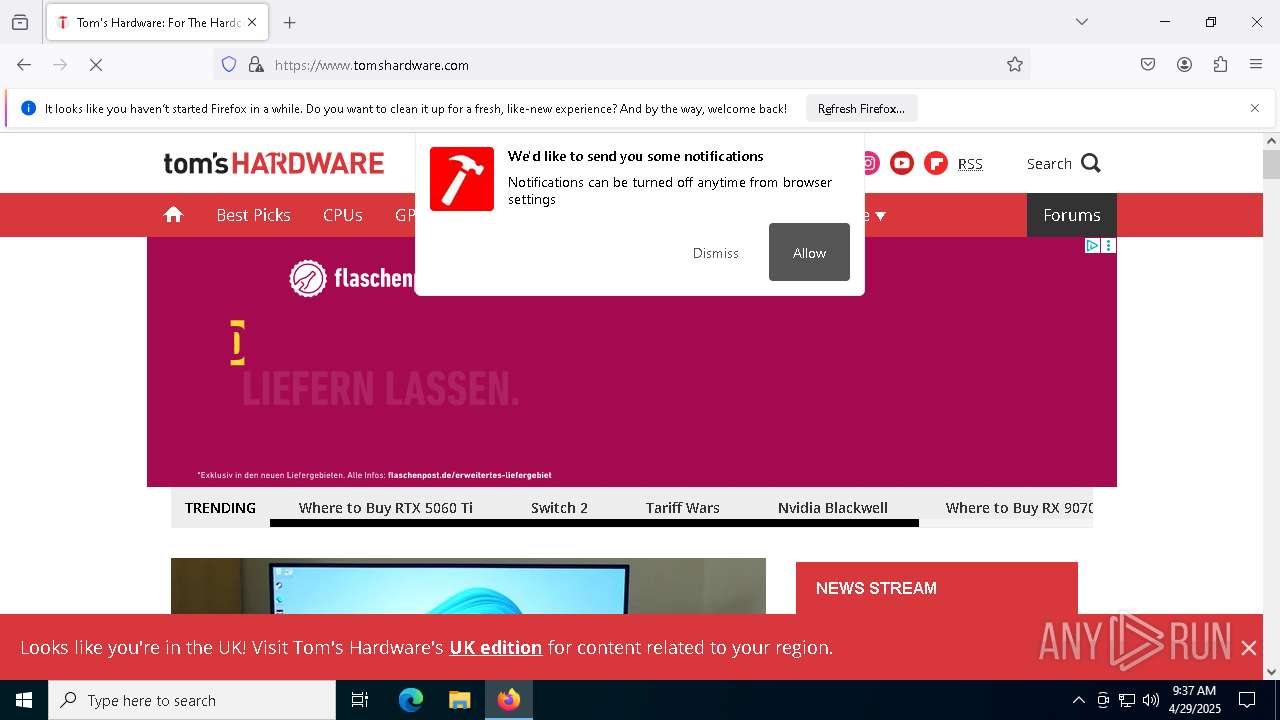Open tracking protection shield icon
This screenshot has width=1280, height=720.
[x=229, y=65]
